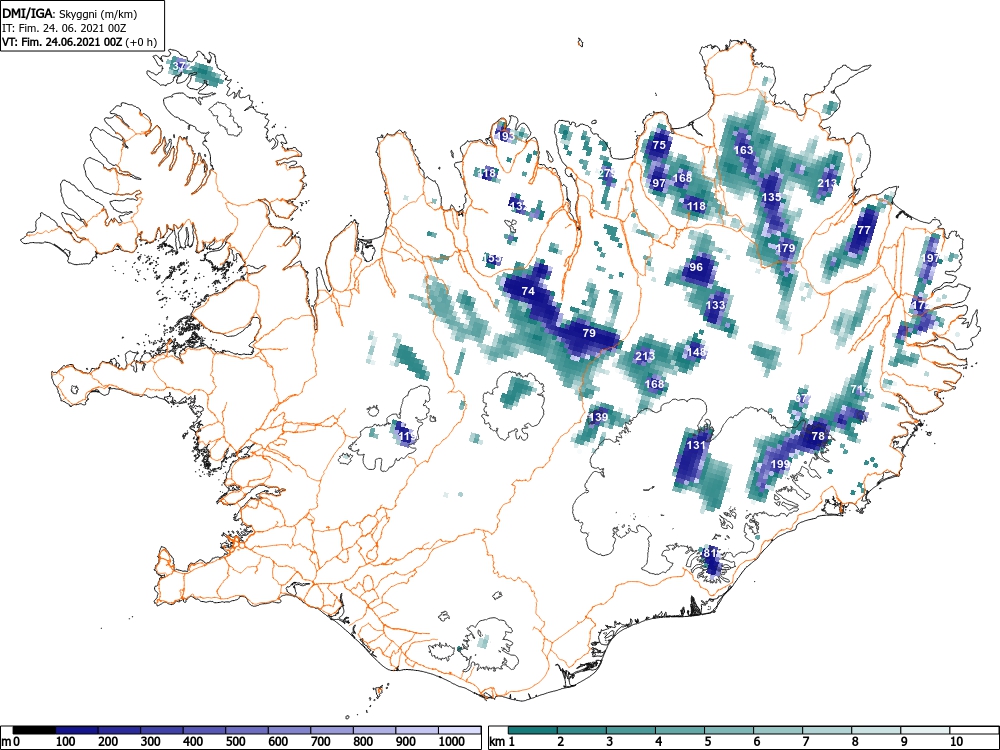Click the darkest blue swatch between 100 and 200
Screen dimensions: 1000x750
tap(77, 730)
